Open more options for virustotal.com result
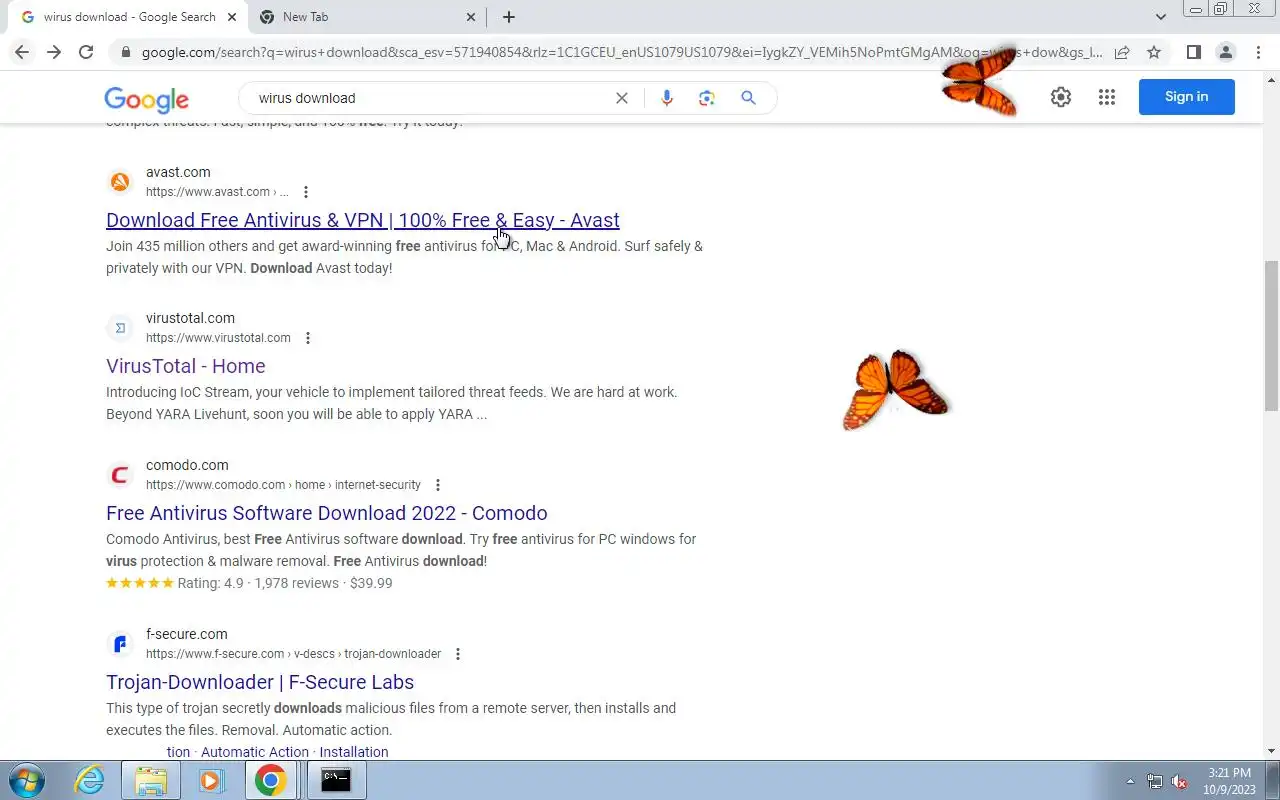1280x800 pixels. (x=308, y=338)
